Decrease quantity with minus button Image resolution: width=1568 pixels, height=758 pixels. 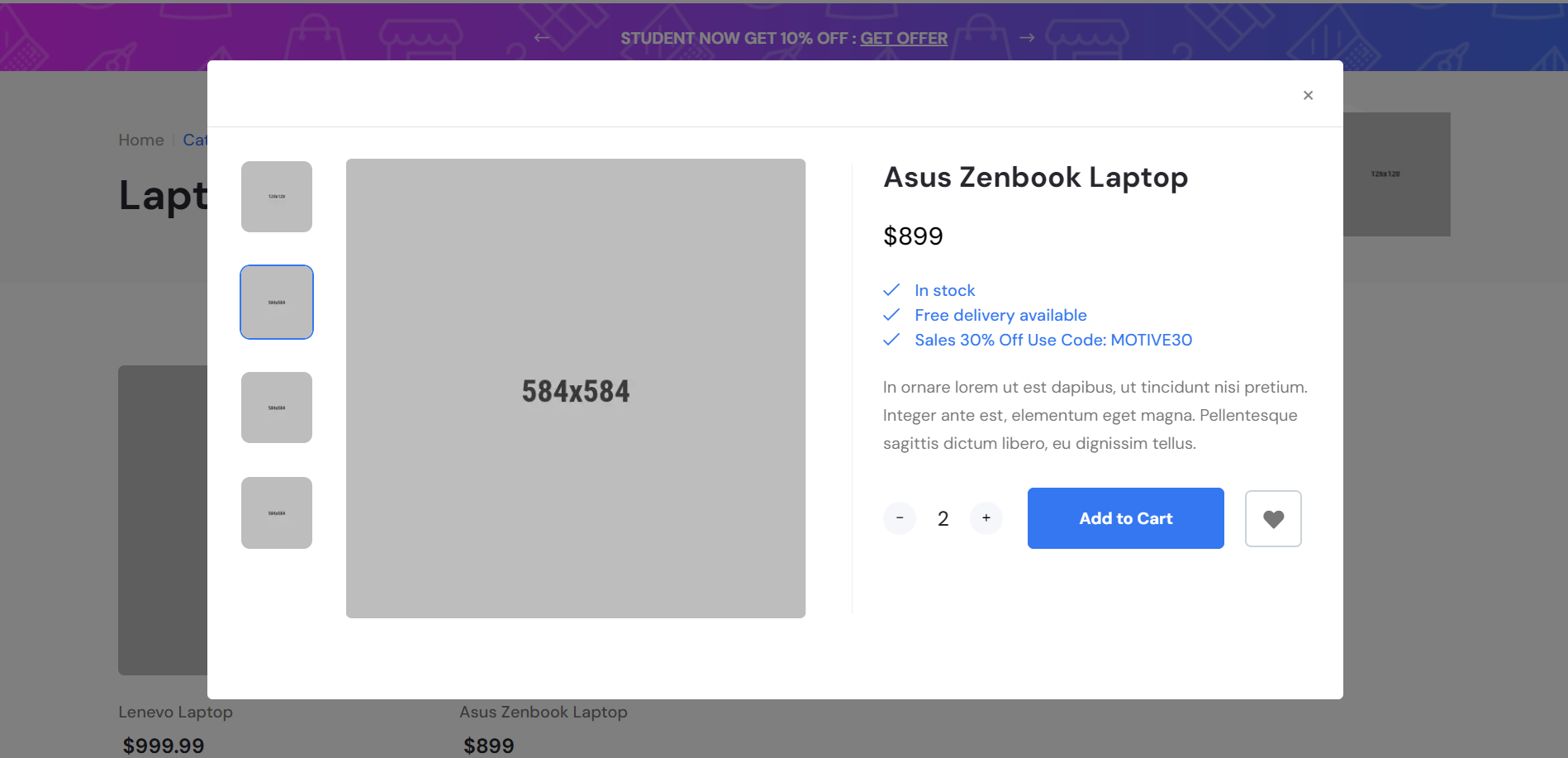[x=900, y=518]
